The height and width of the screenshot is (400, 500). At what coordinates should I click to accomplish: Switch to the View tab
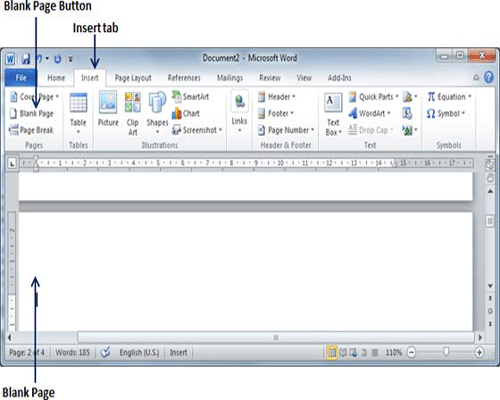(304, 78)
